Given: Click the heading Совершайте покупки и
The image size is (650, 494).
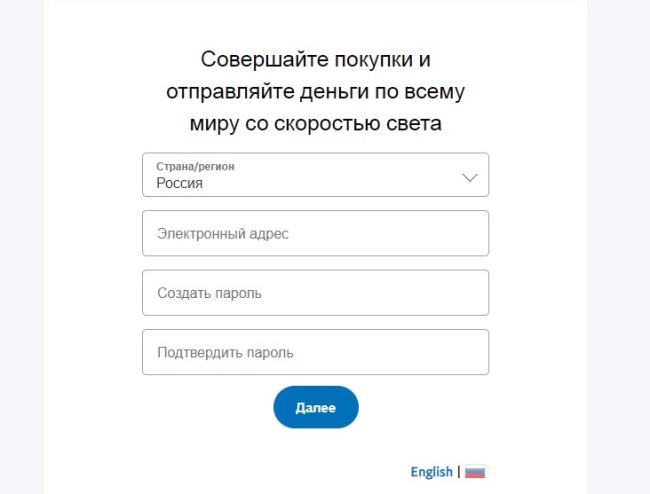Looking at the screenshot, I should [315, 59].
